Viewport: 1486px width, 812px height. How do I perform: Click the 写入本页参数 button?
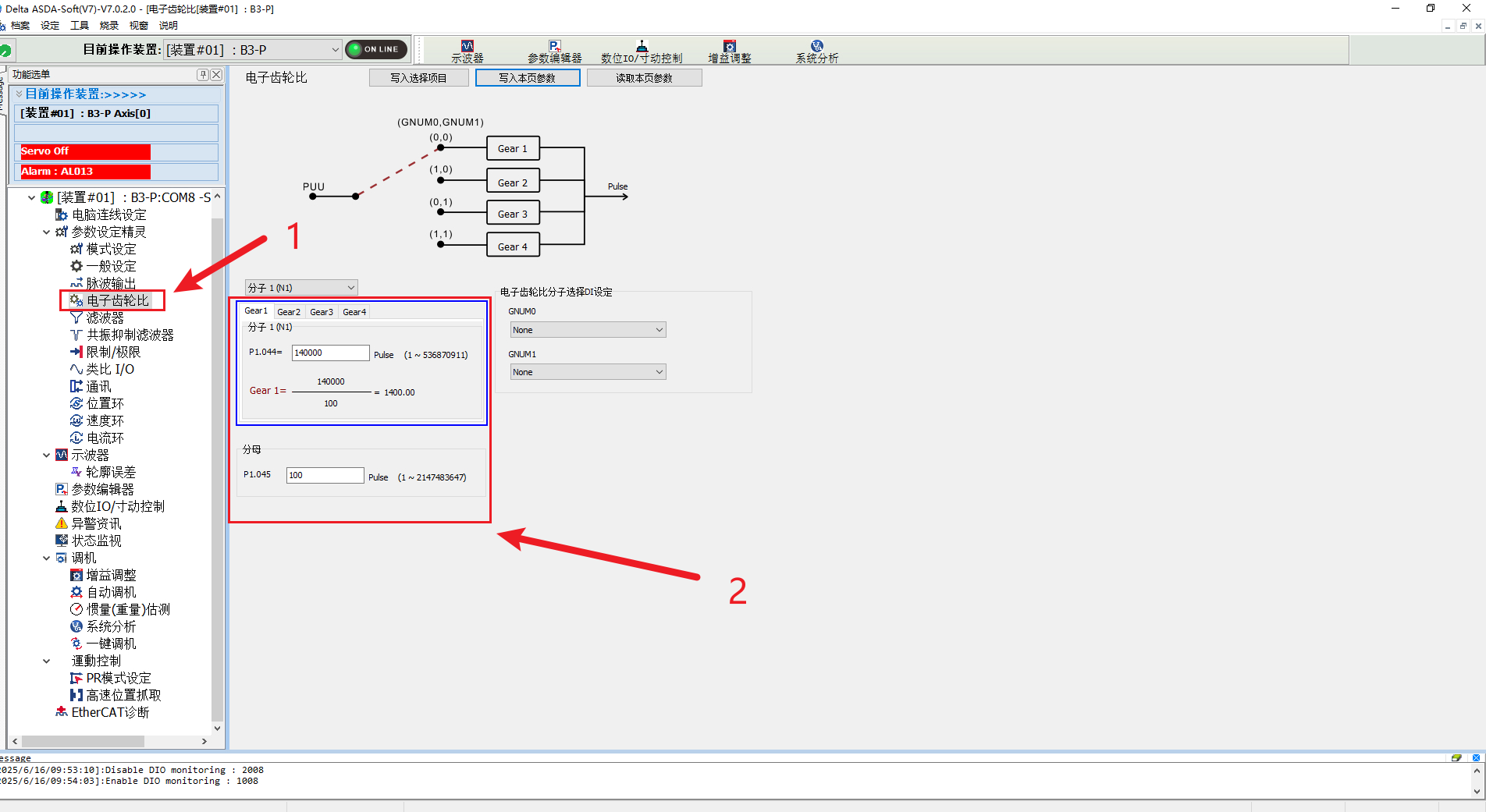point(528,78)
